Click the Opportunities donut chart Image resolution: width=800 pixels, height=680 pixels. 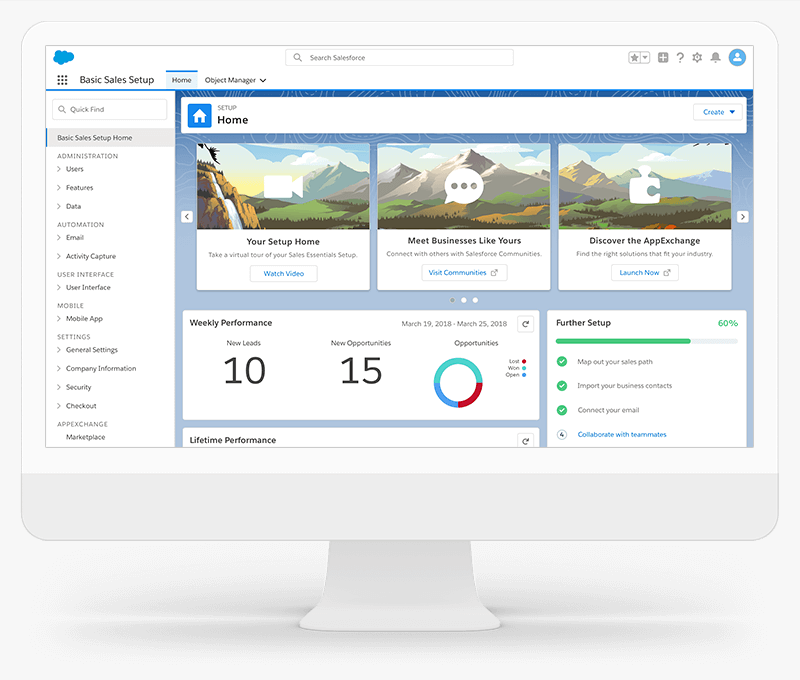click(458, 383)
